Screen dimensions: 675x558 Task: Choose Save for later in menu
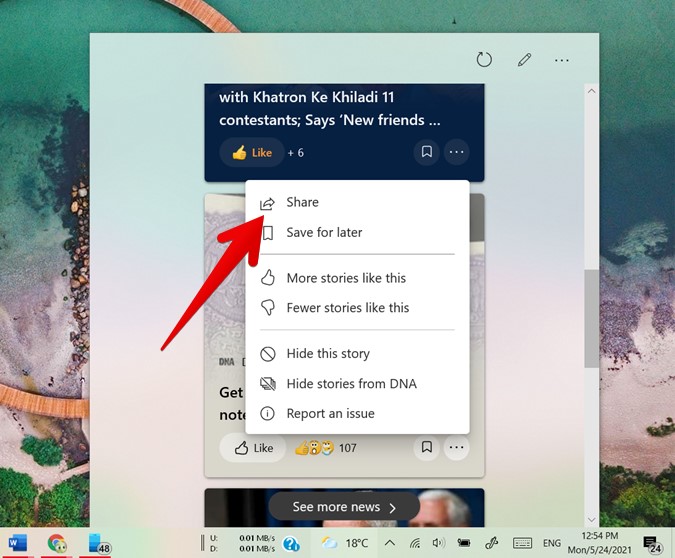[324, 232]
